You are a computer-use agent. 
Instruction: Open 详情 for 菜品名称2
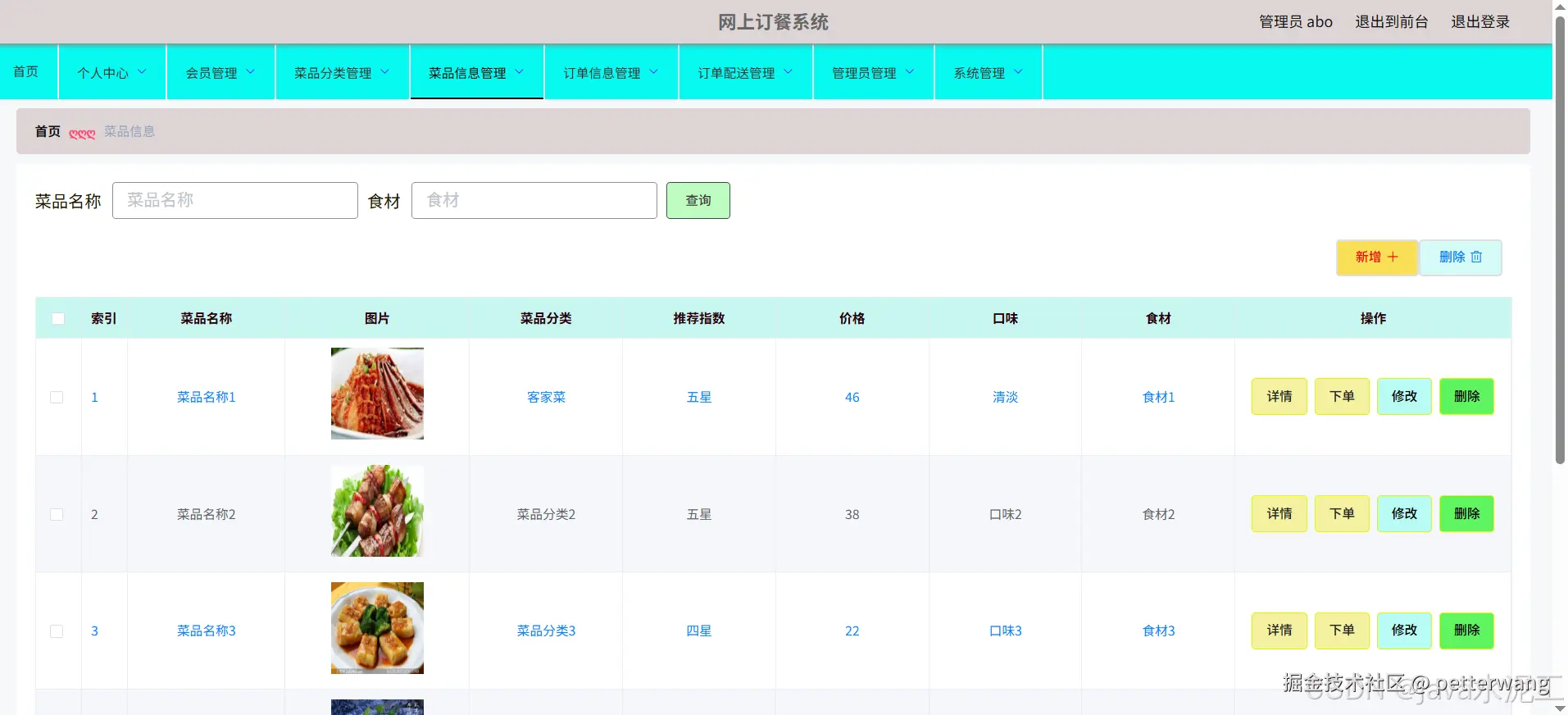pos(1279,513)
